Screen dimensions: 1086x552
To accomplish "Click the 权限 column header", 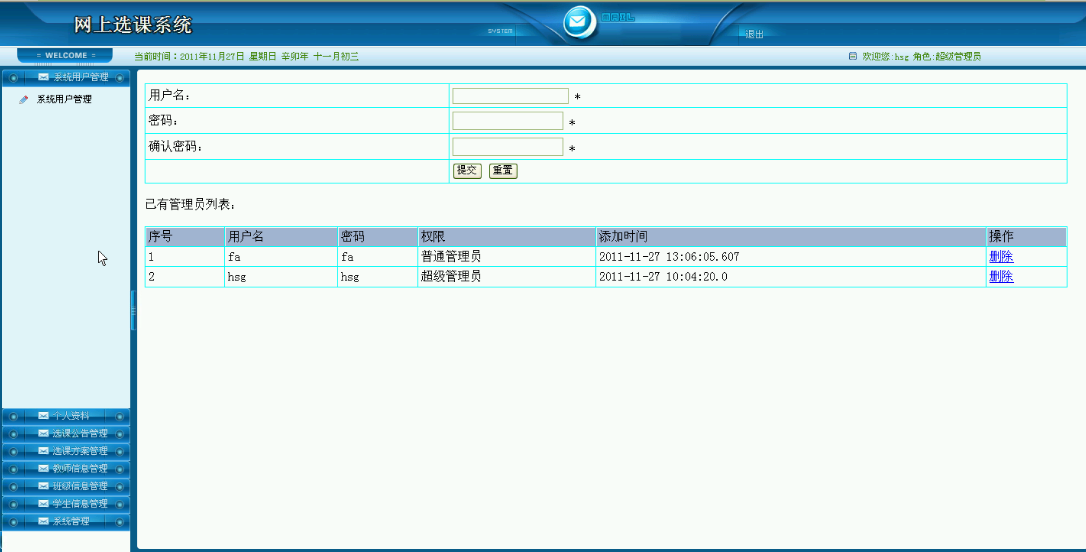I will (507, 237).
